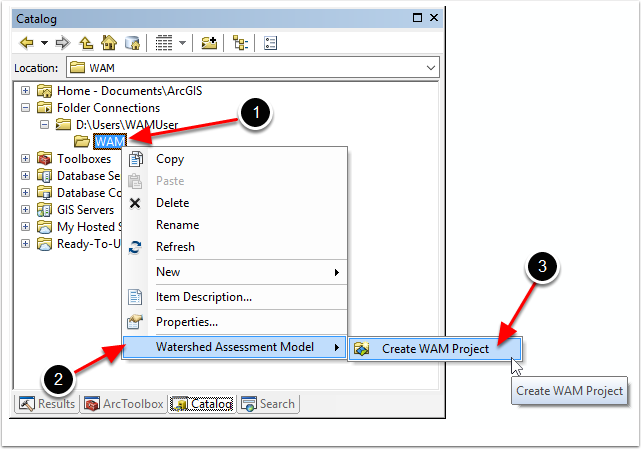641x449 pixels.
Task: Choose Properties... from context menu
Action: (235, 322)
